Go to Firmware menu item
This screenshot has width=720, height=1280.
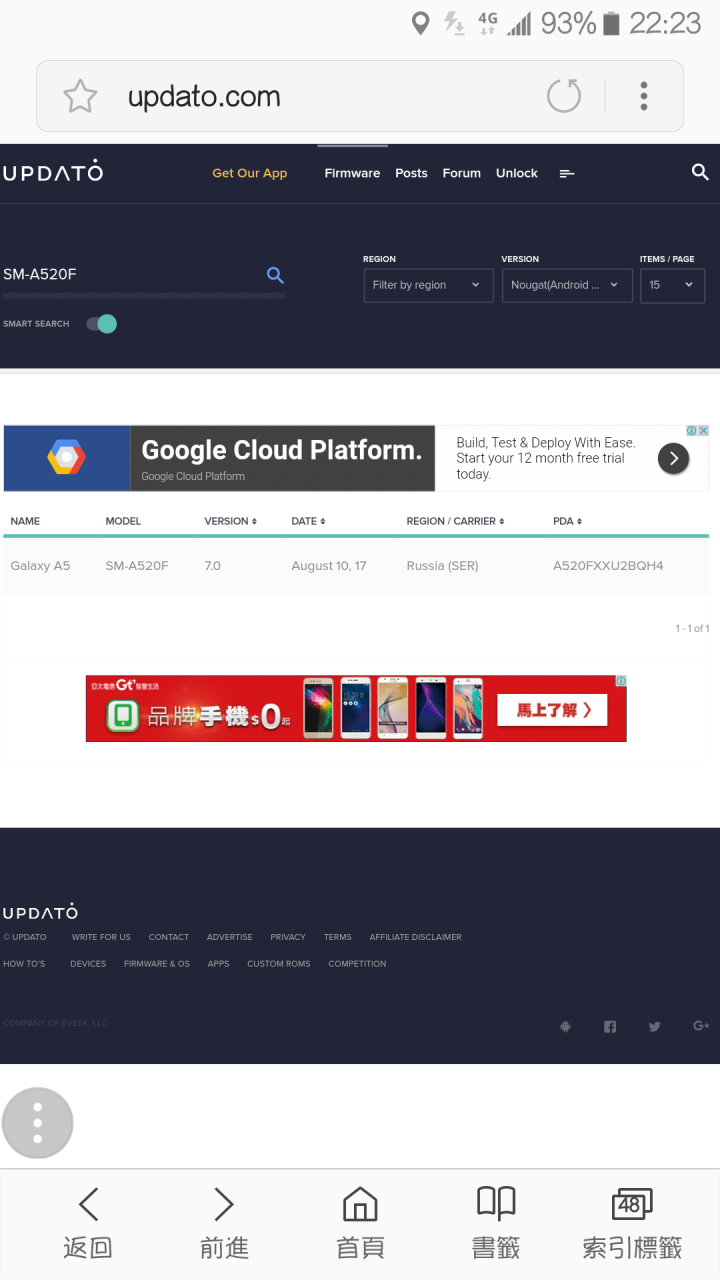[352, 173]
